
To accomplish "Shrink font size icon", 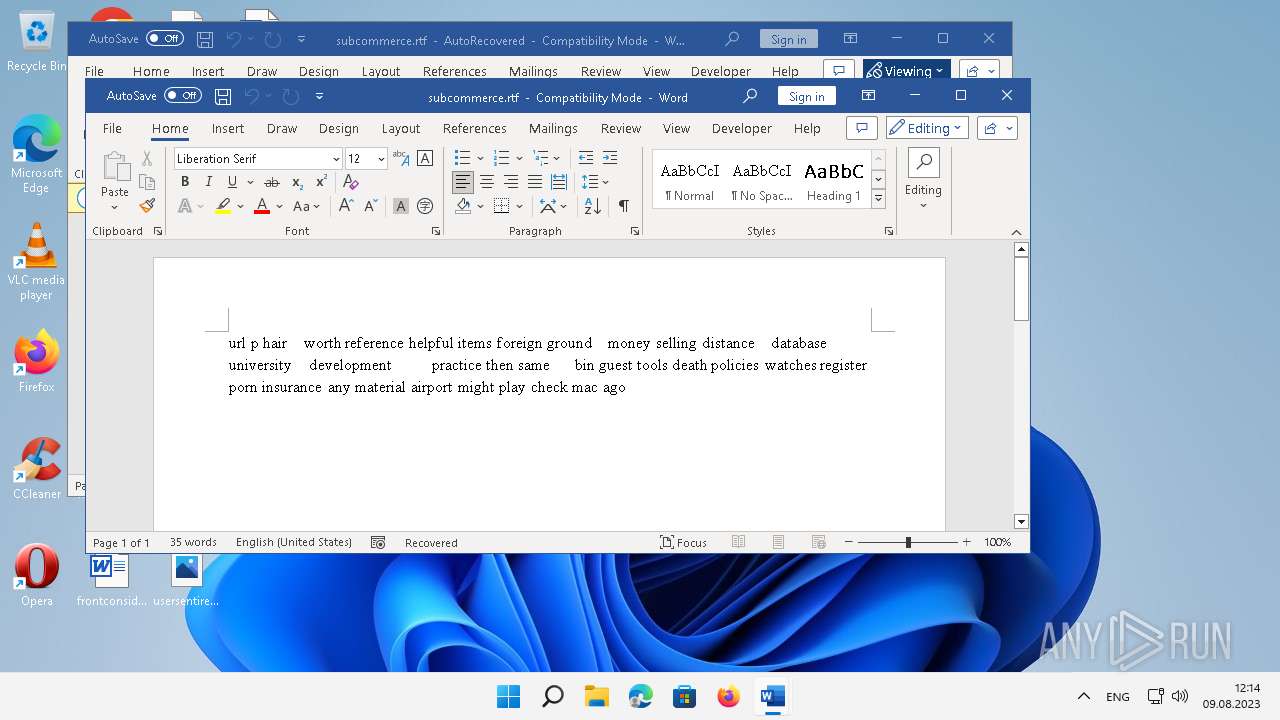I will pos(370,206).
